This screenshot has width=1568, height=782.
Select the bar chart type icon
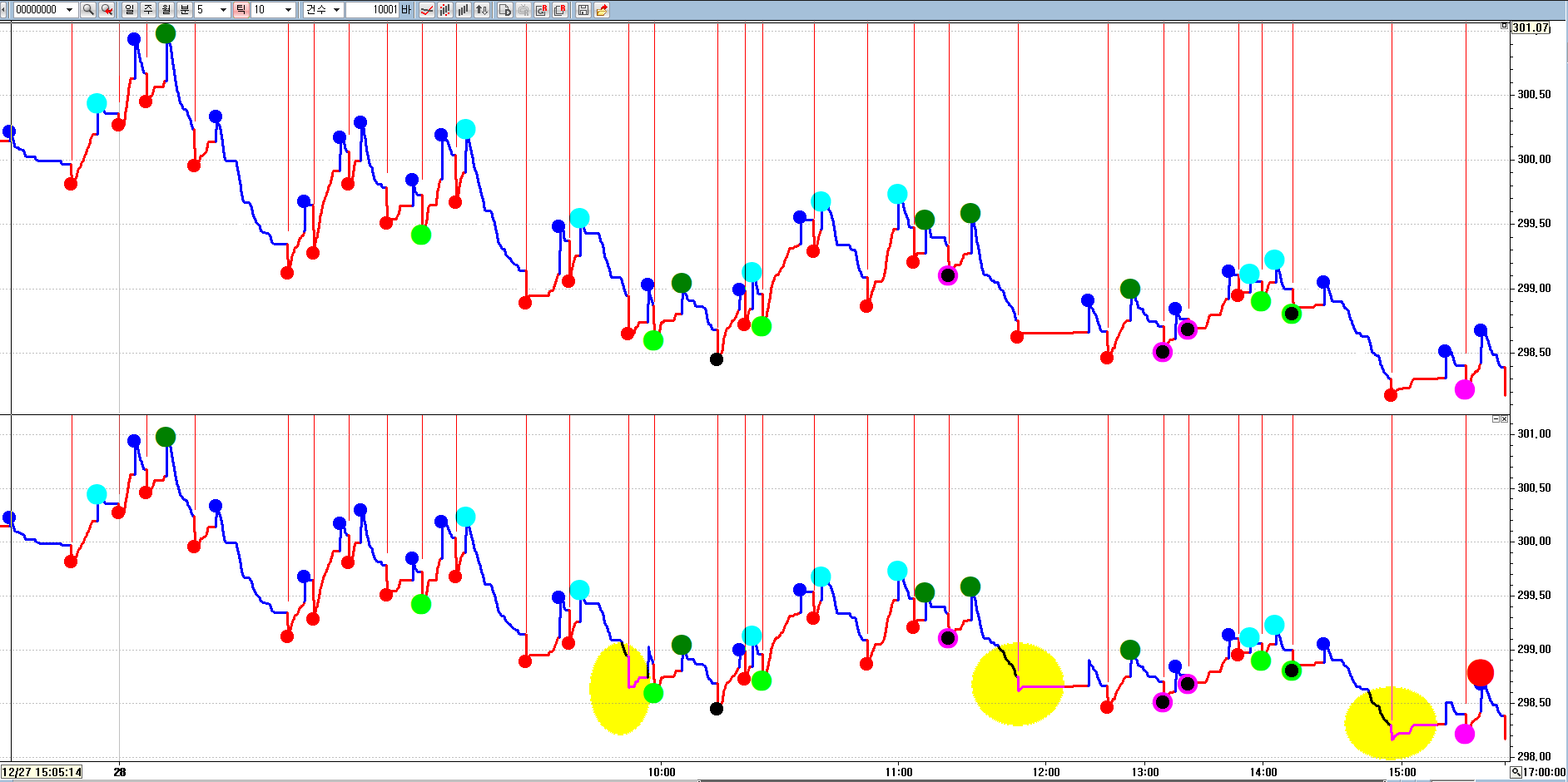[x=463, y=10]
